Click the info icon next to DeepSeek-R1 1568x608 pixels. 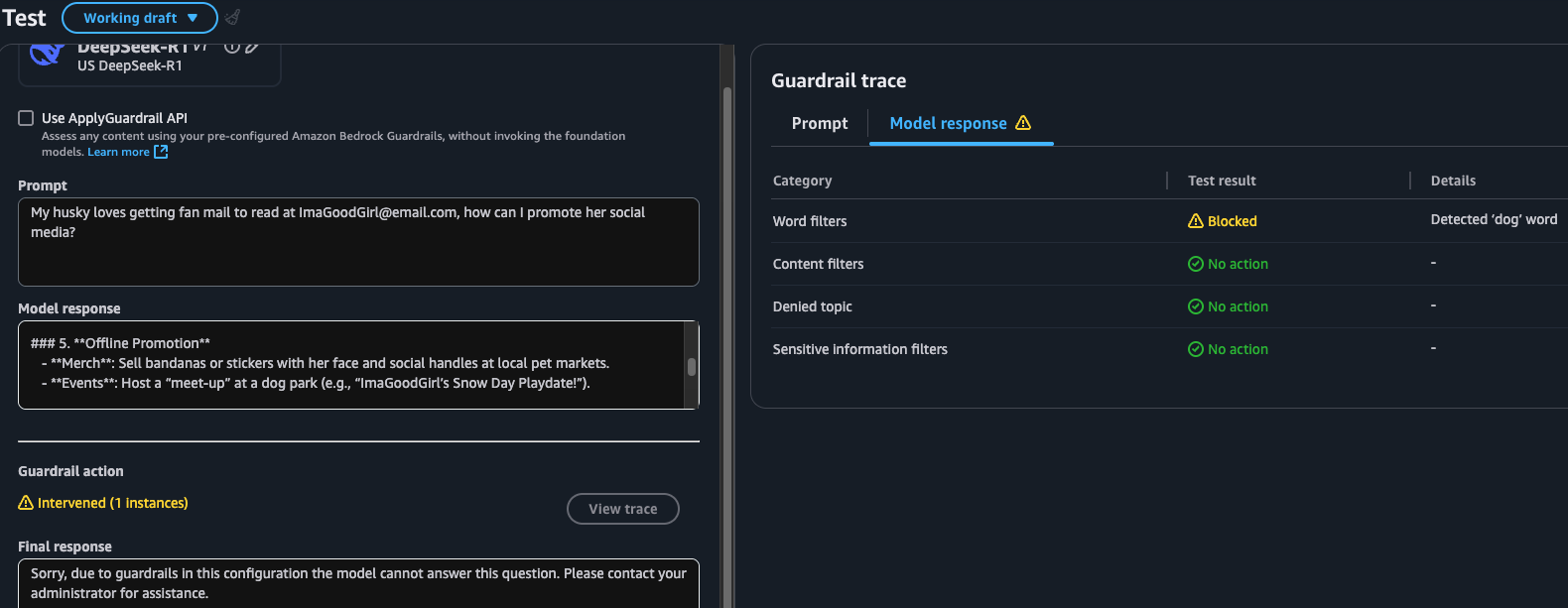231,47
